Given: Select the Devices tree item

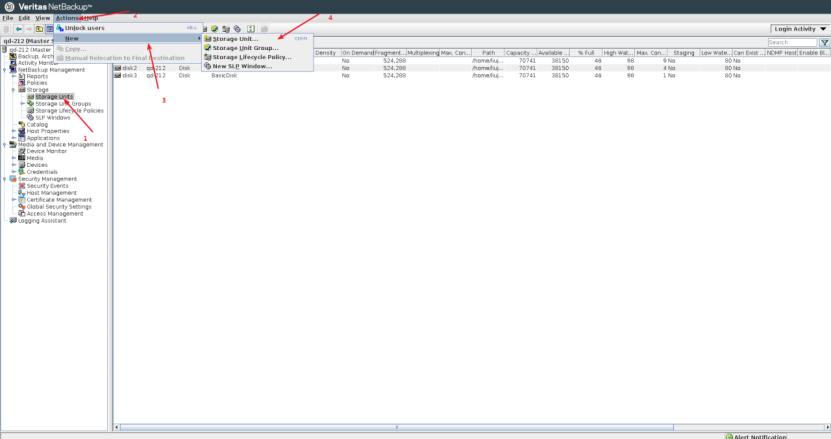Looking at the screenshot, I should (x=37, y=165).
